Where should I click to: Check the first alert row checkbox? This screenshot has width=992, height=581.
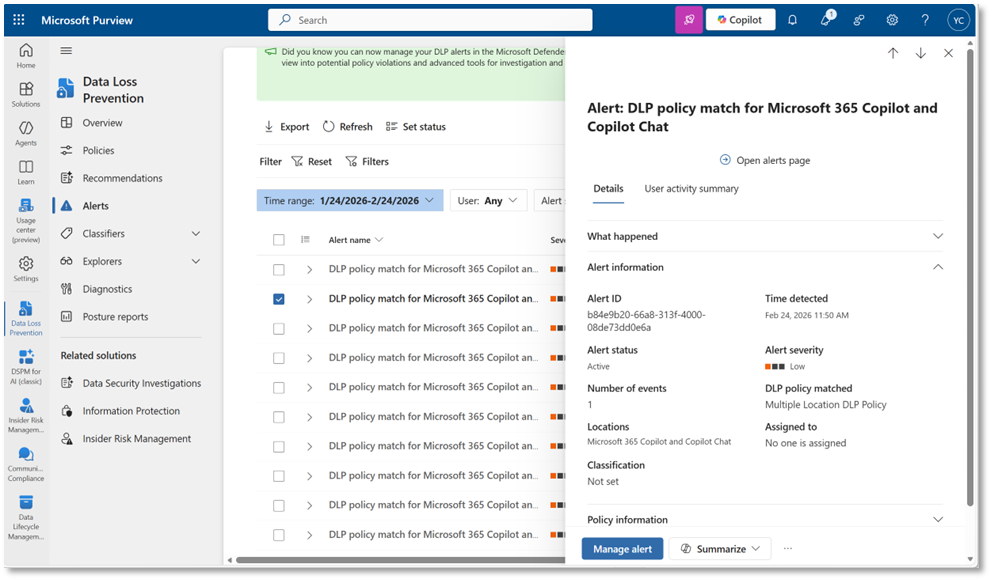click(x=278, y=270)
